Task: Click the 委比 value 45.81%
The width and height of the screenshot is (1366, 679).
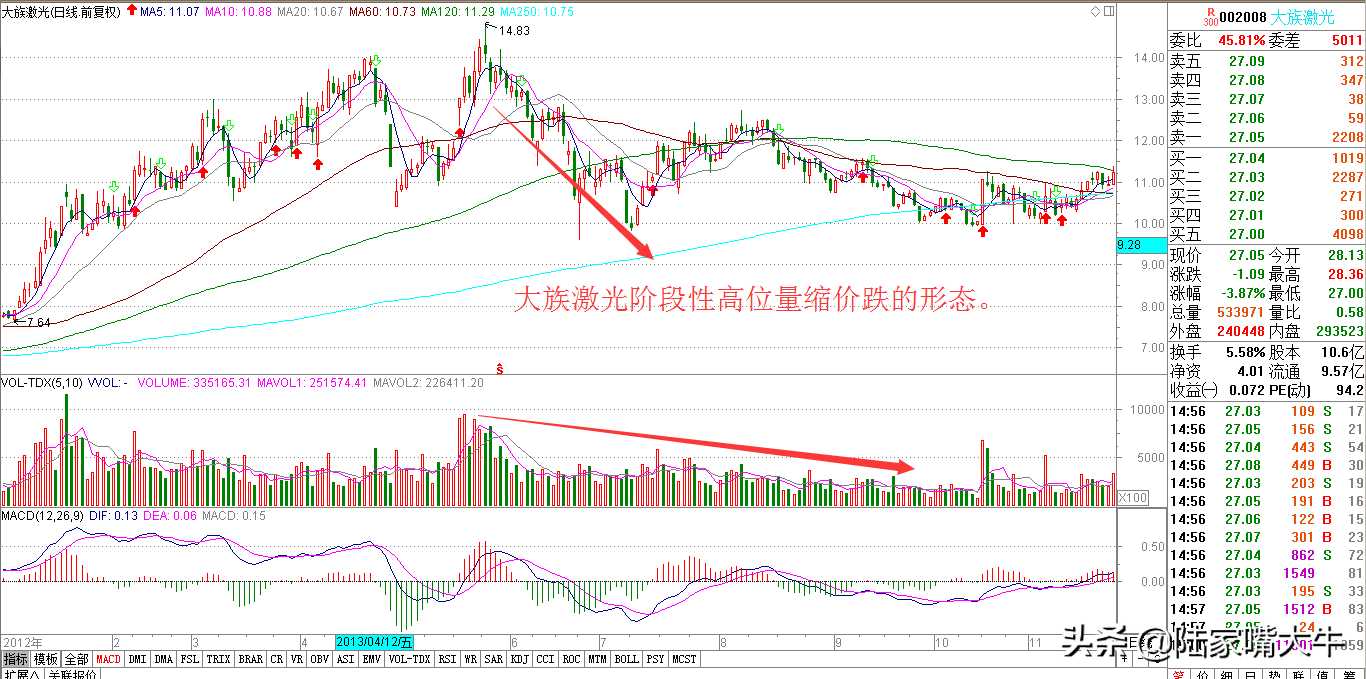Action: click(x=1241, y=41)
